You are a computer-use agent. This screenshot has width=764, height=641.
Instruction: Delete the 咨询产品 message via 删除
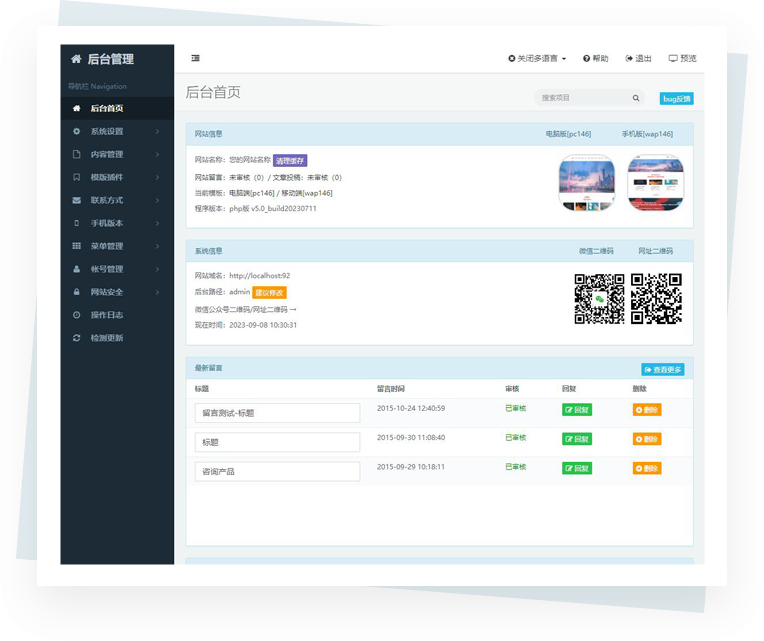[647, 468]
